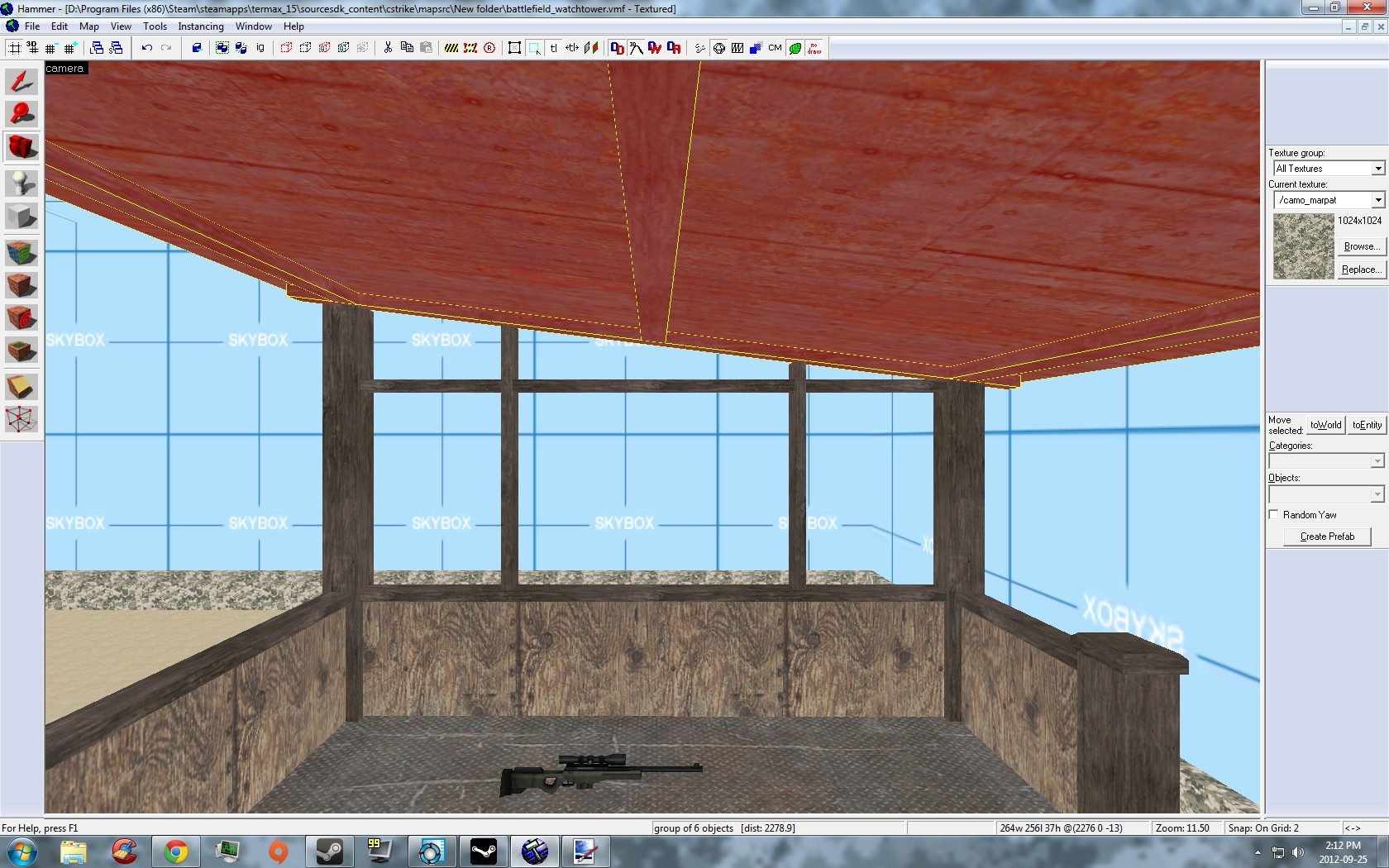Expand the Categories dropdown
This screenshot has height=868, width=1389.
click(1377, 461)
